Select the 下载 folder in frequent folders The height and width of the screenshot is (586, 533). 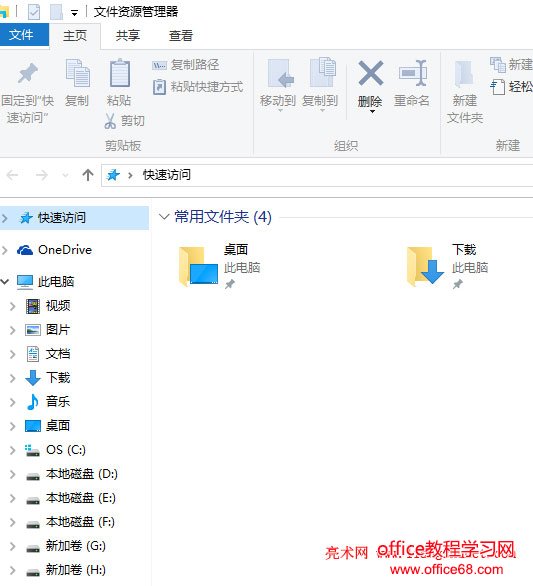pos(448,266)
